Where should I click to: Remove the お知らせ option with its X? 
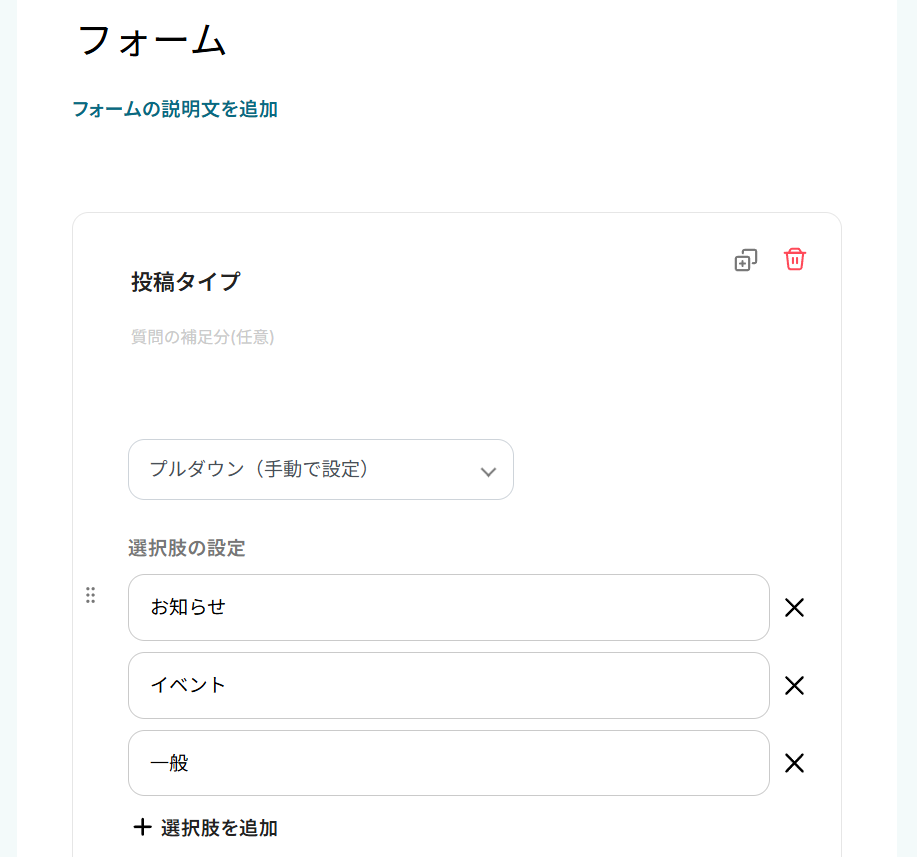tap(794, 608)
